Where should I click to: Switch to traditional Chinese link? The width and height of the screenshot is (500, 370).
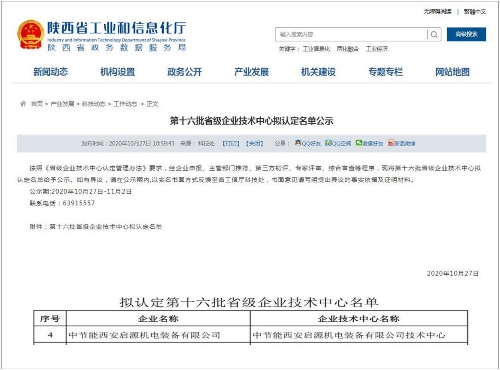click(475, 12)
